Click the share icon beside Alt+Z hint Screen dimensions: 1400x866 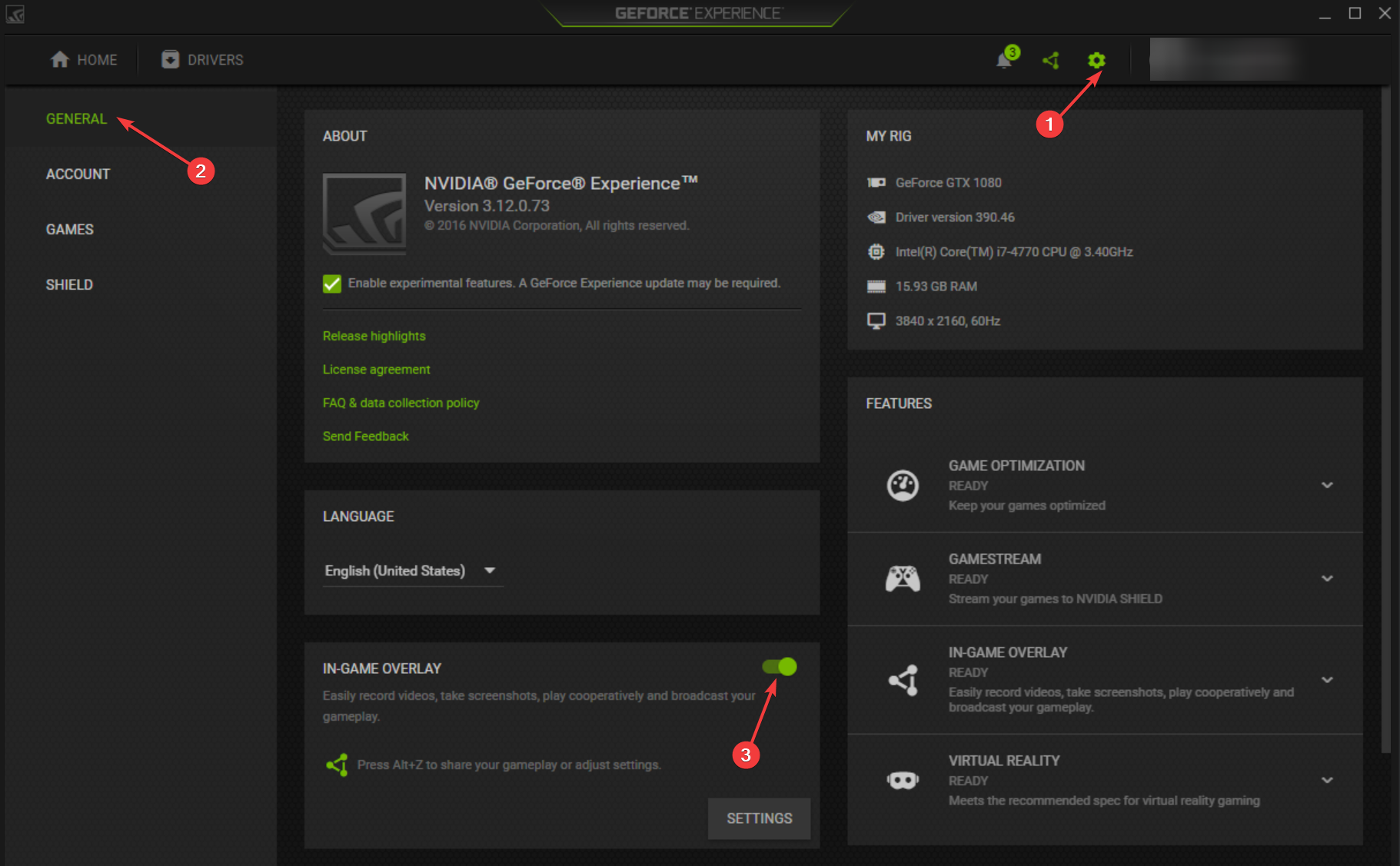coord(337,765)
